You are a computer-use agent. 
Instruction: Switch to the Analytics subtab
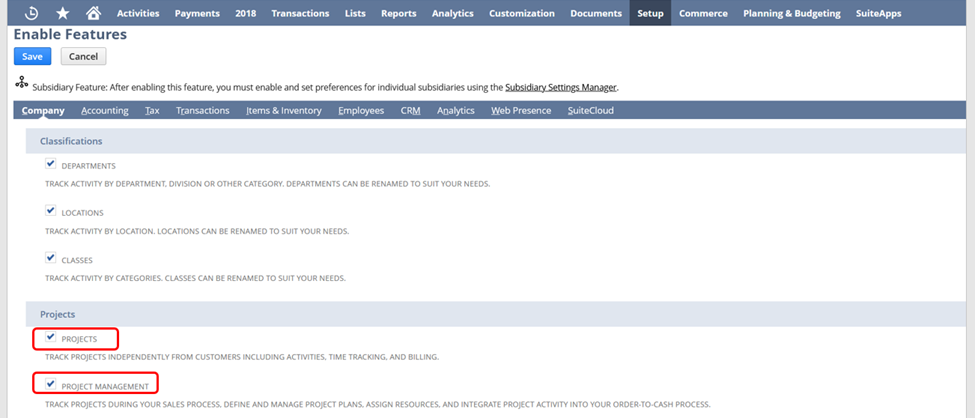(x=456, y=111)
